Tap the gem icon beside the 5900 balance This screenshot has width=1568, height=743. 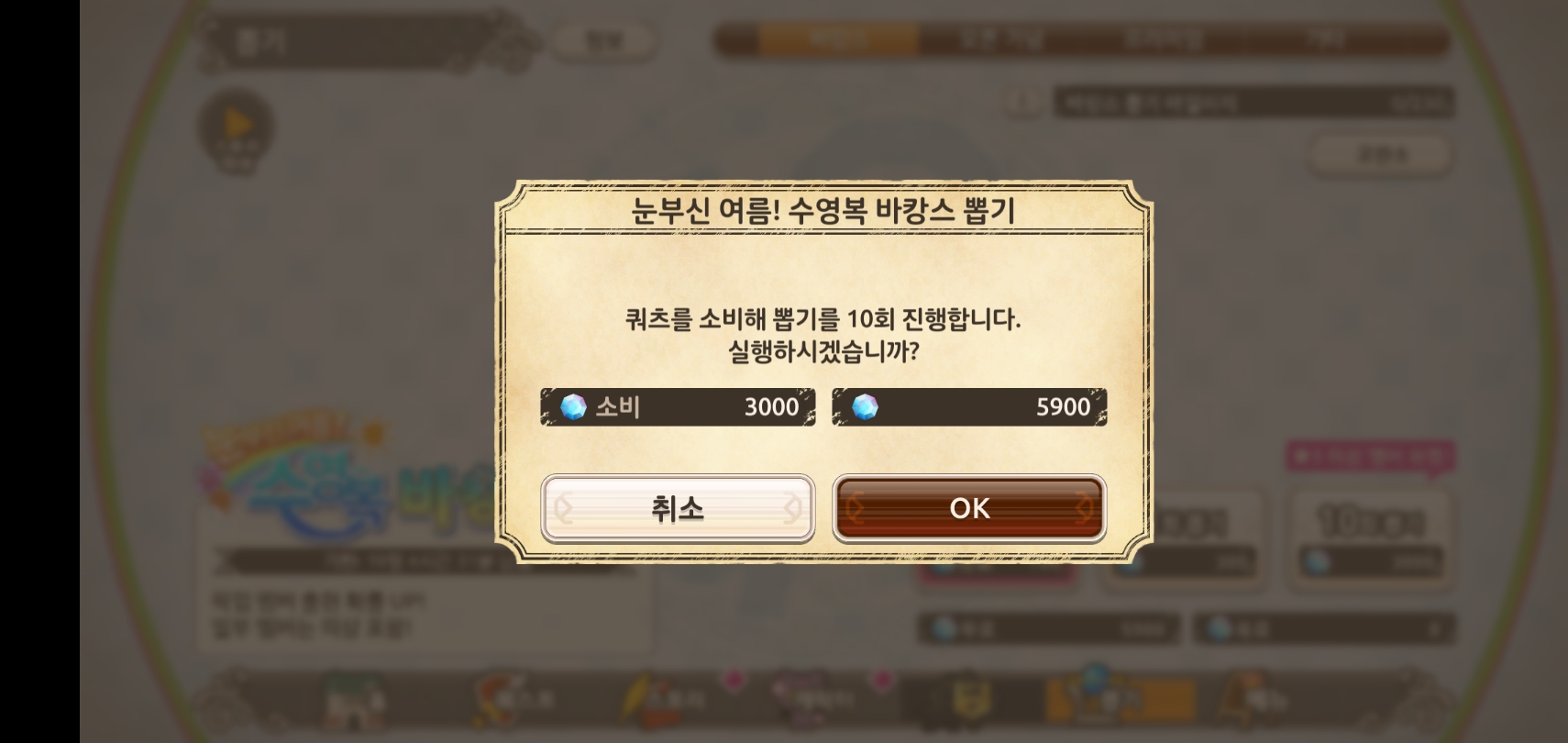(865, 406)
